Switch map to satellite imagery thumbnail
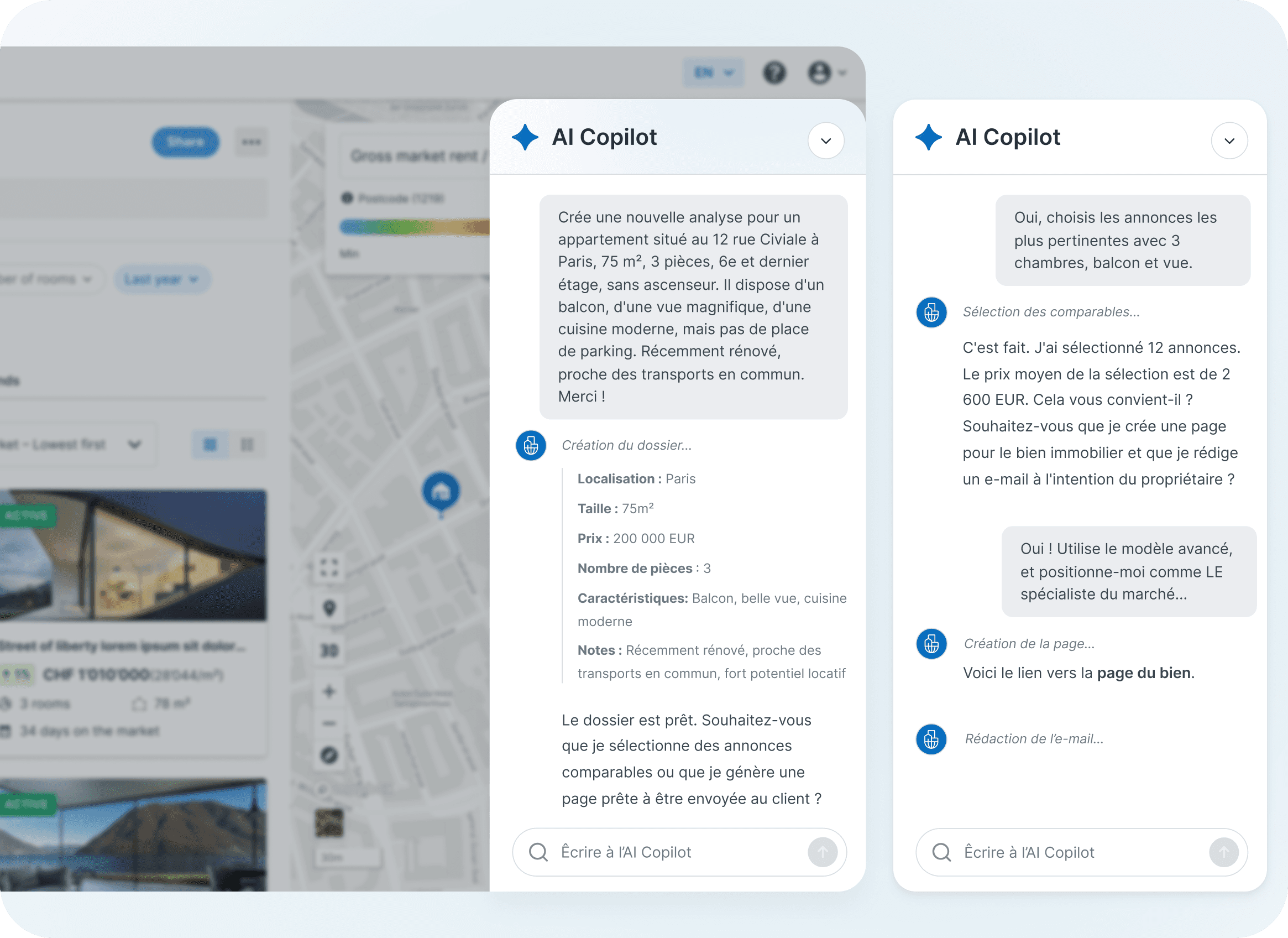 [x=329, y=822]
